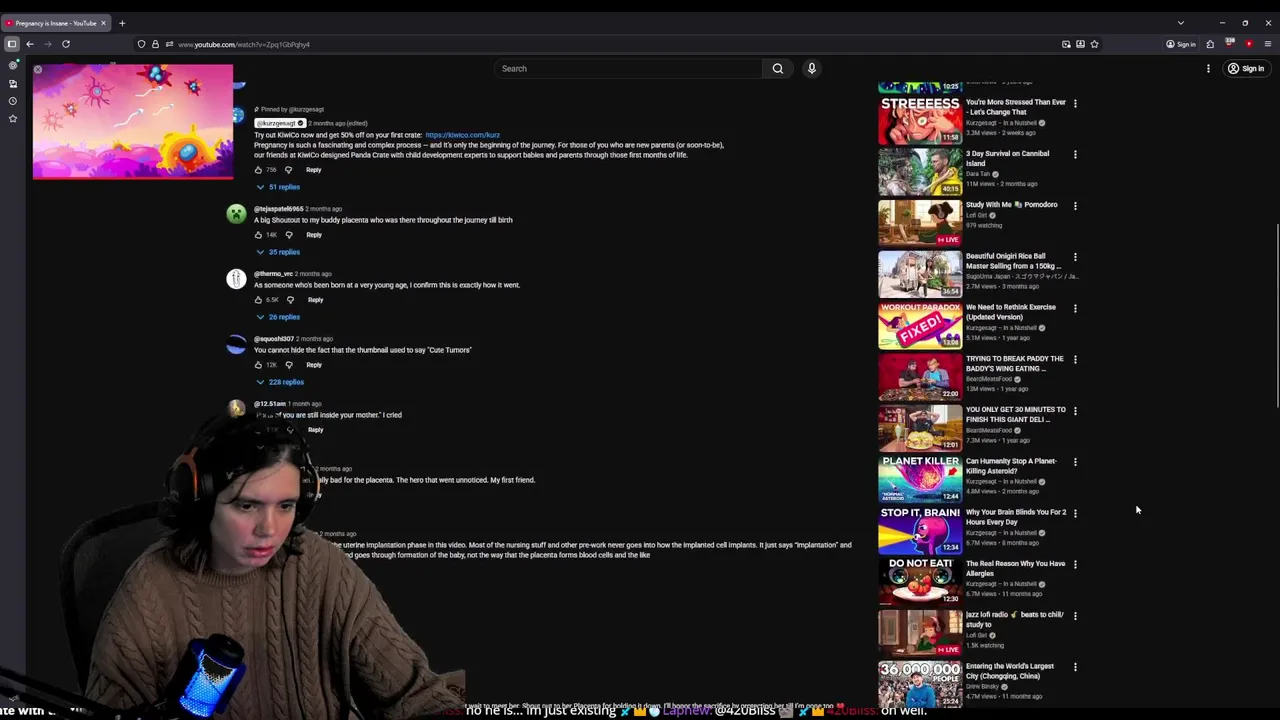Open YouTube settings three-dot menu near Sign in
Viewport: 1280px width, 720px height.
pyautogui.click(x=1208, y=69)
